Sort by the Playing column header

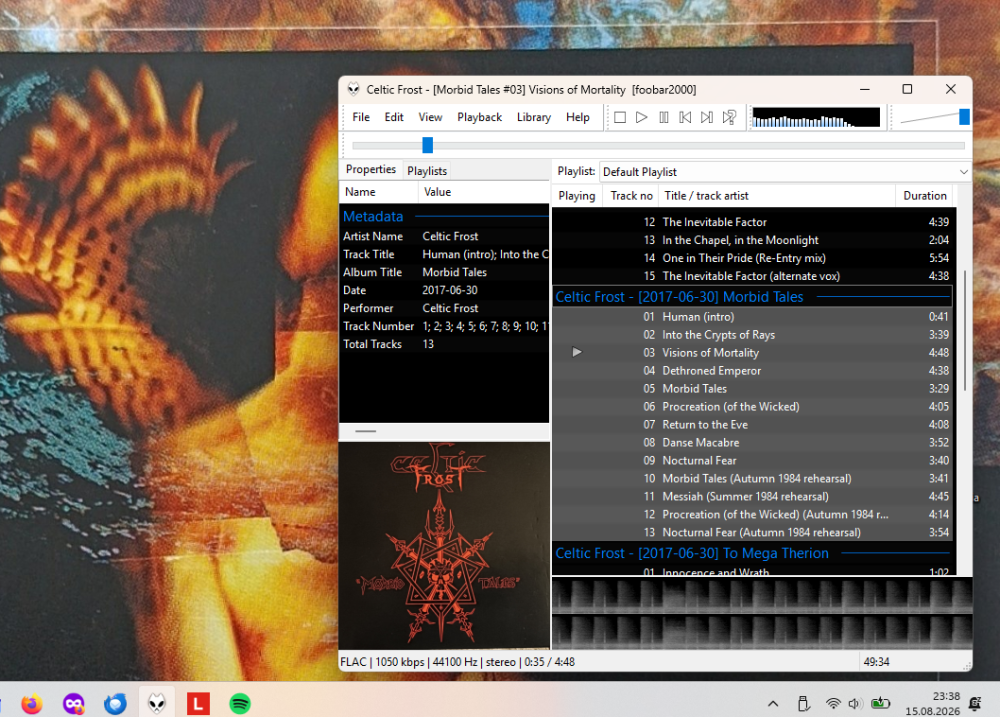pyautogui.click(x=577, y=196)
